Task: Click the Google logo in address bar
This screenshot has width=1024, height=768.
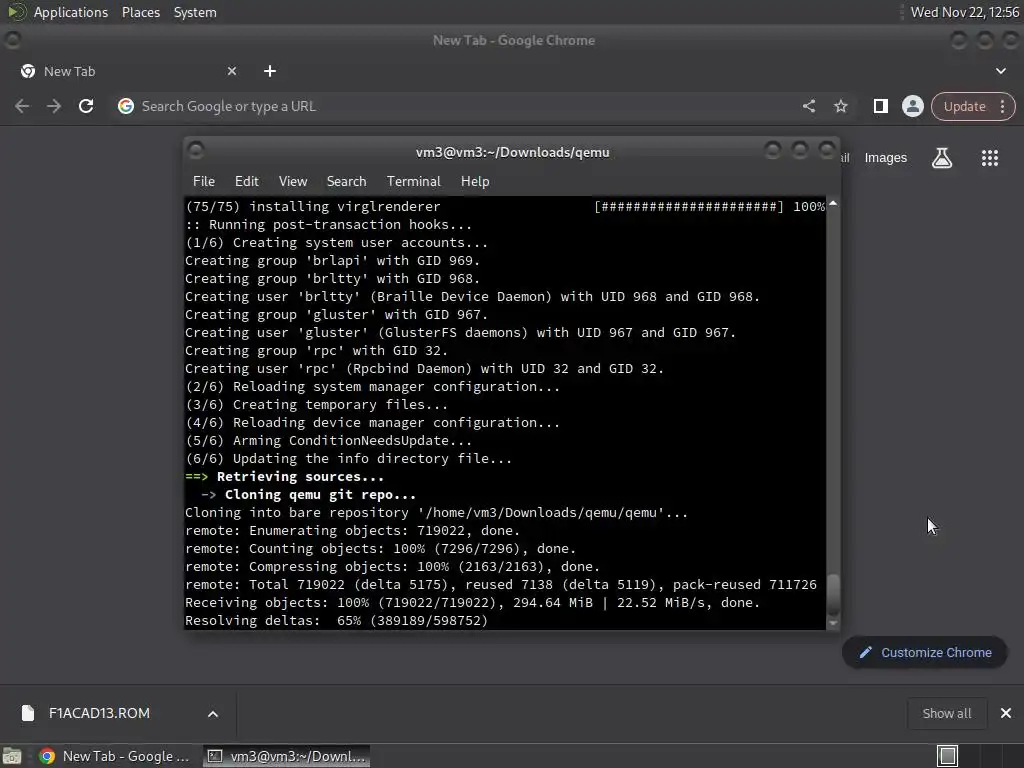Action: [x=126, y=106]
